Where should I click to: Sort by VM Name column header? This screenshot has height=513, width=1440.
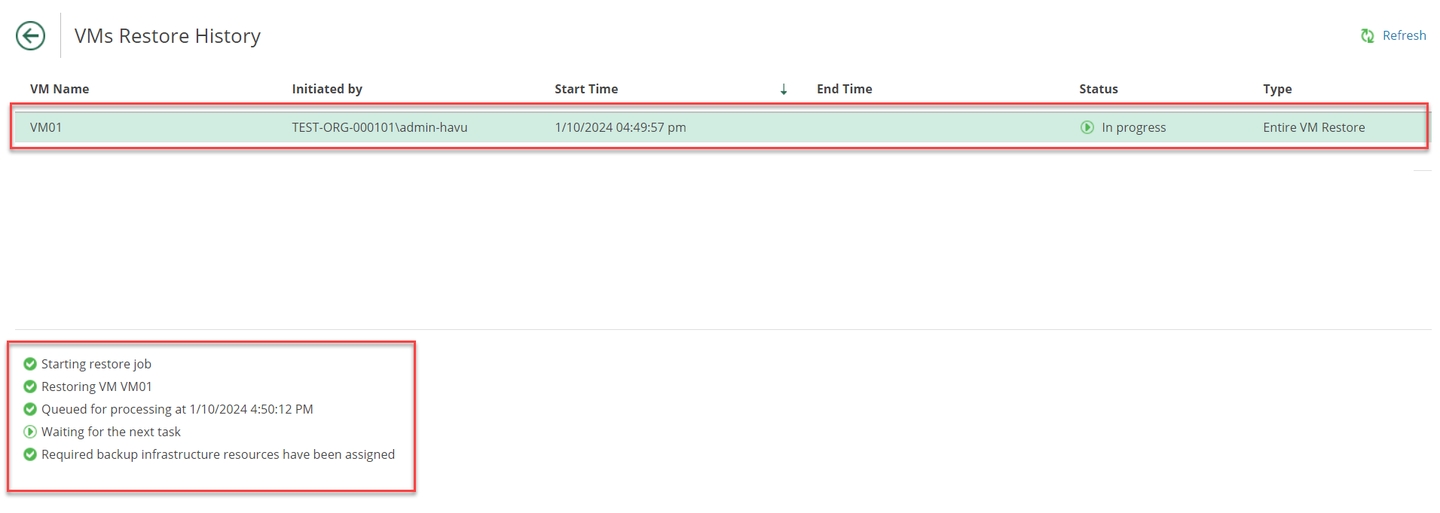pos(59,89)
